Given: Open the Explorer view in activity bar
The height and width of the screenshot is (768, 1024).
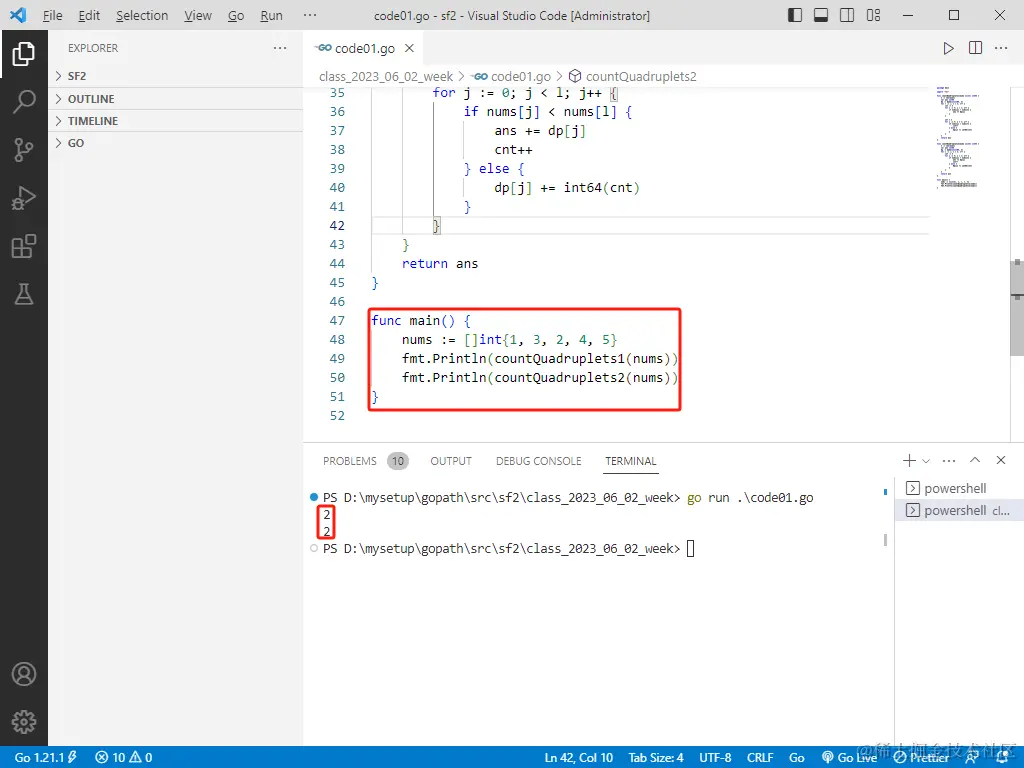Looking at the screenshot, I should pos(24,54).
